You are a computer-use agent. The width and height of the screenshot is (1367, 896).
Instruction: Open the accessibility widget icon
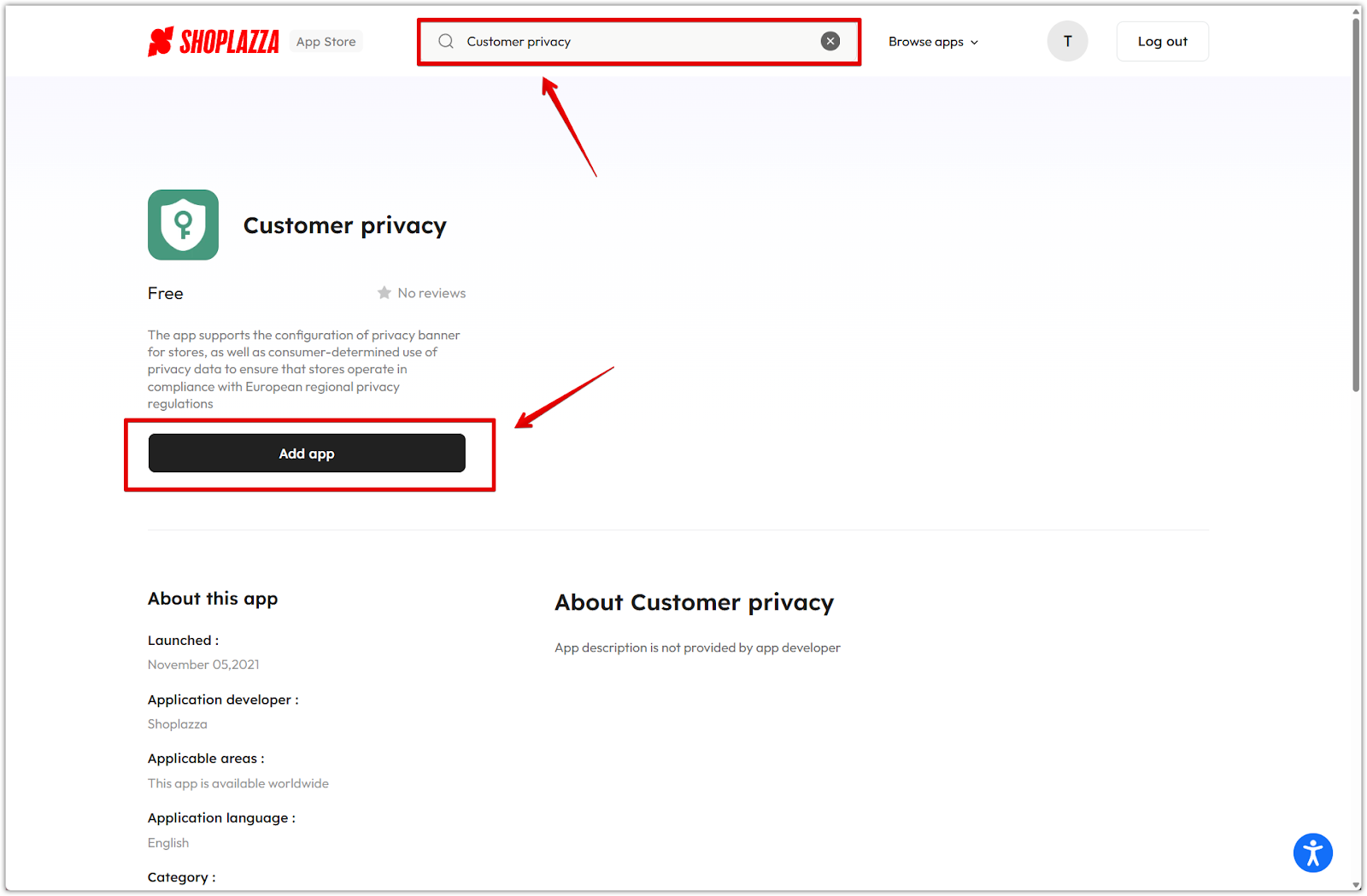[1313, 852]
